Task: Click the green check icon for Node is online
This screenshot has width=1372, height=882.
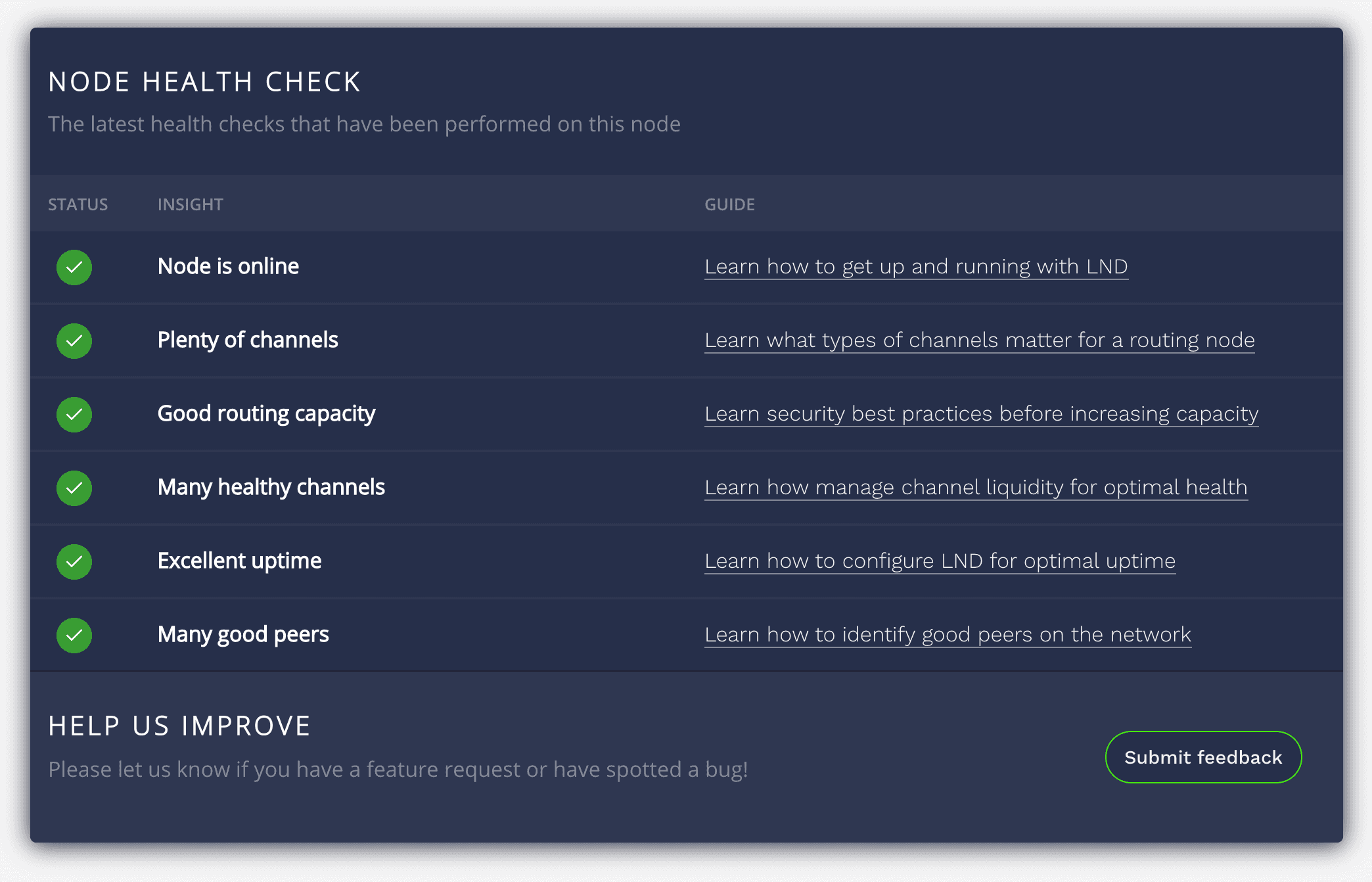Action: 74,267
